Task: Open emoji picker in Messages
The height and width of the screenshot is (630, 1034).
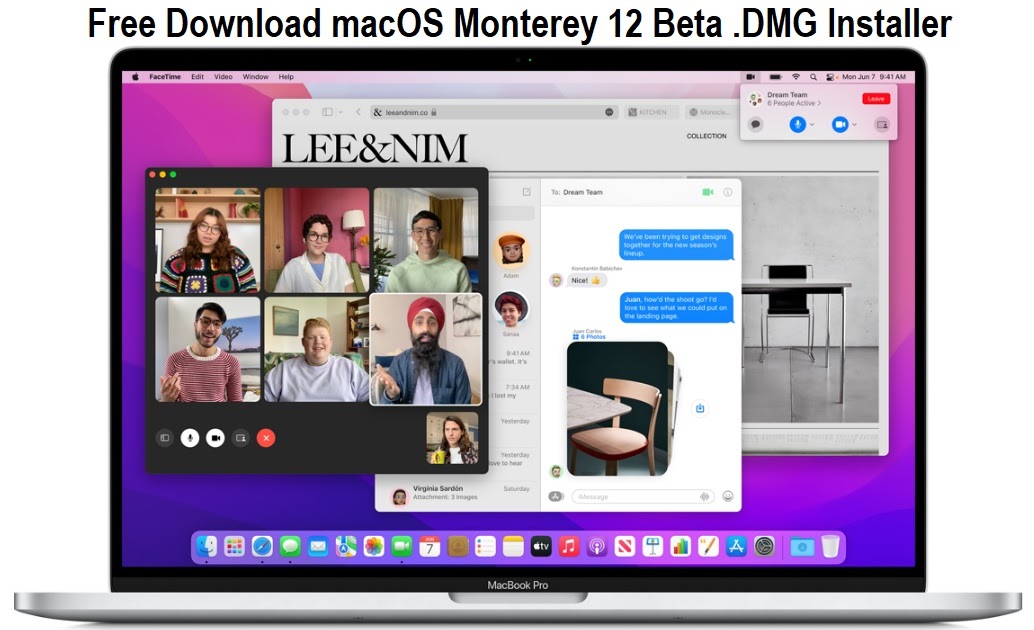Action: 728,496
